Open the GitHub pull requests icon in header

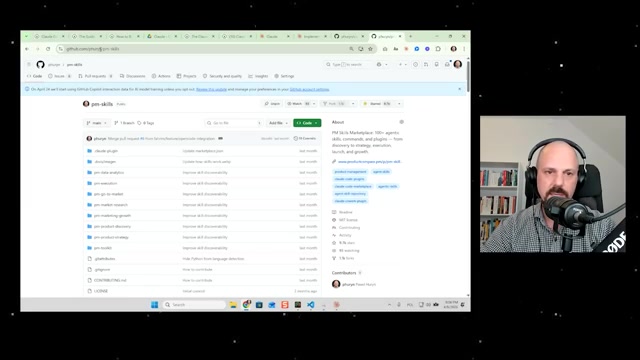[426, 64]
